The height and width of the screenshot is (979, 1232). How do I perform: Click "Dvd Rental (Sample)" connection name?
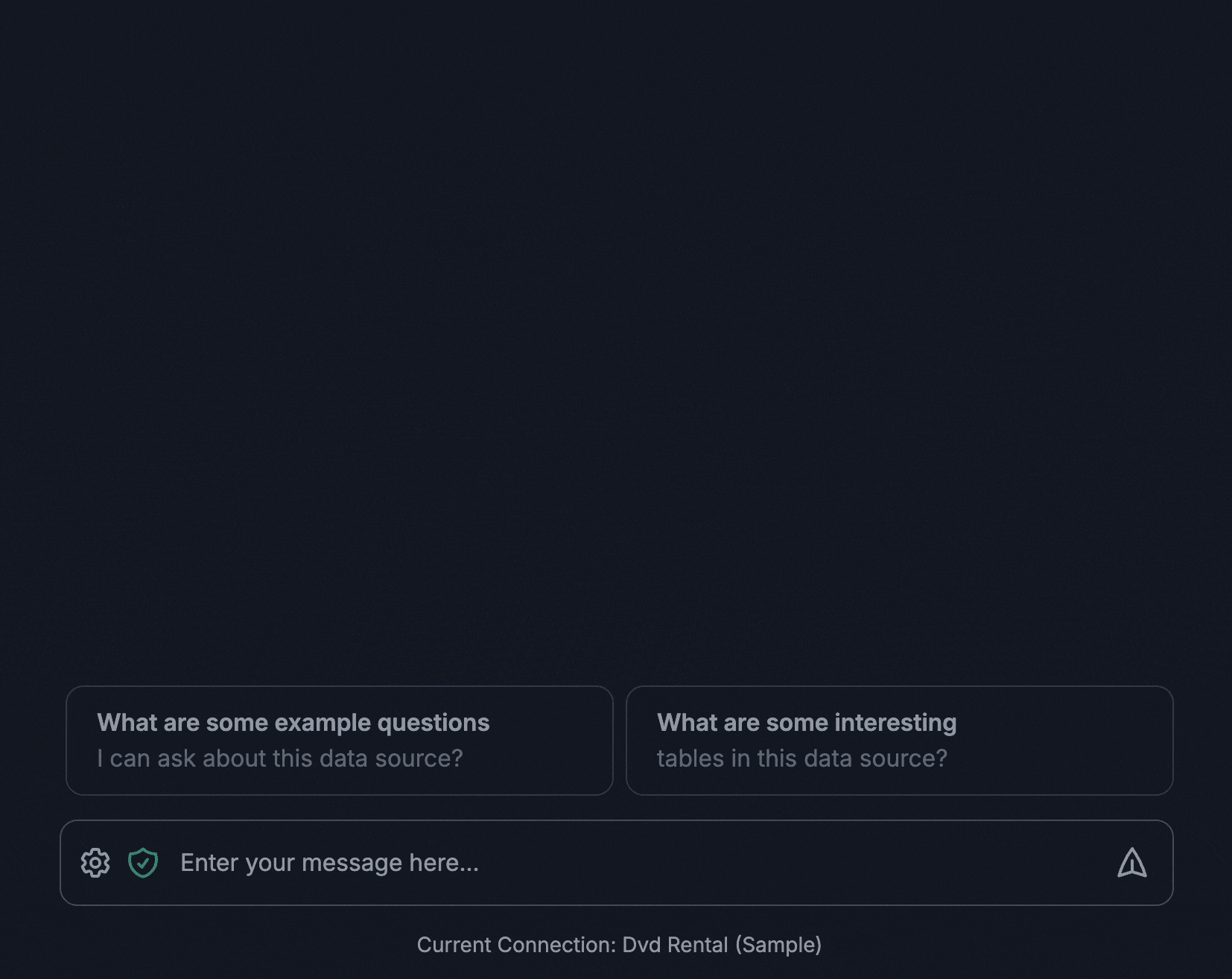[x=722, y=945]
